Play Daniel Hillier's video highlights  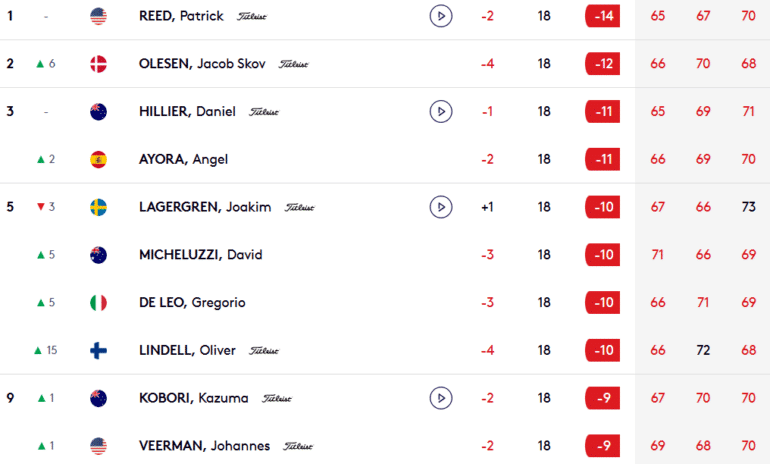click(x=441, y=111)
